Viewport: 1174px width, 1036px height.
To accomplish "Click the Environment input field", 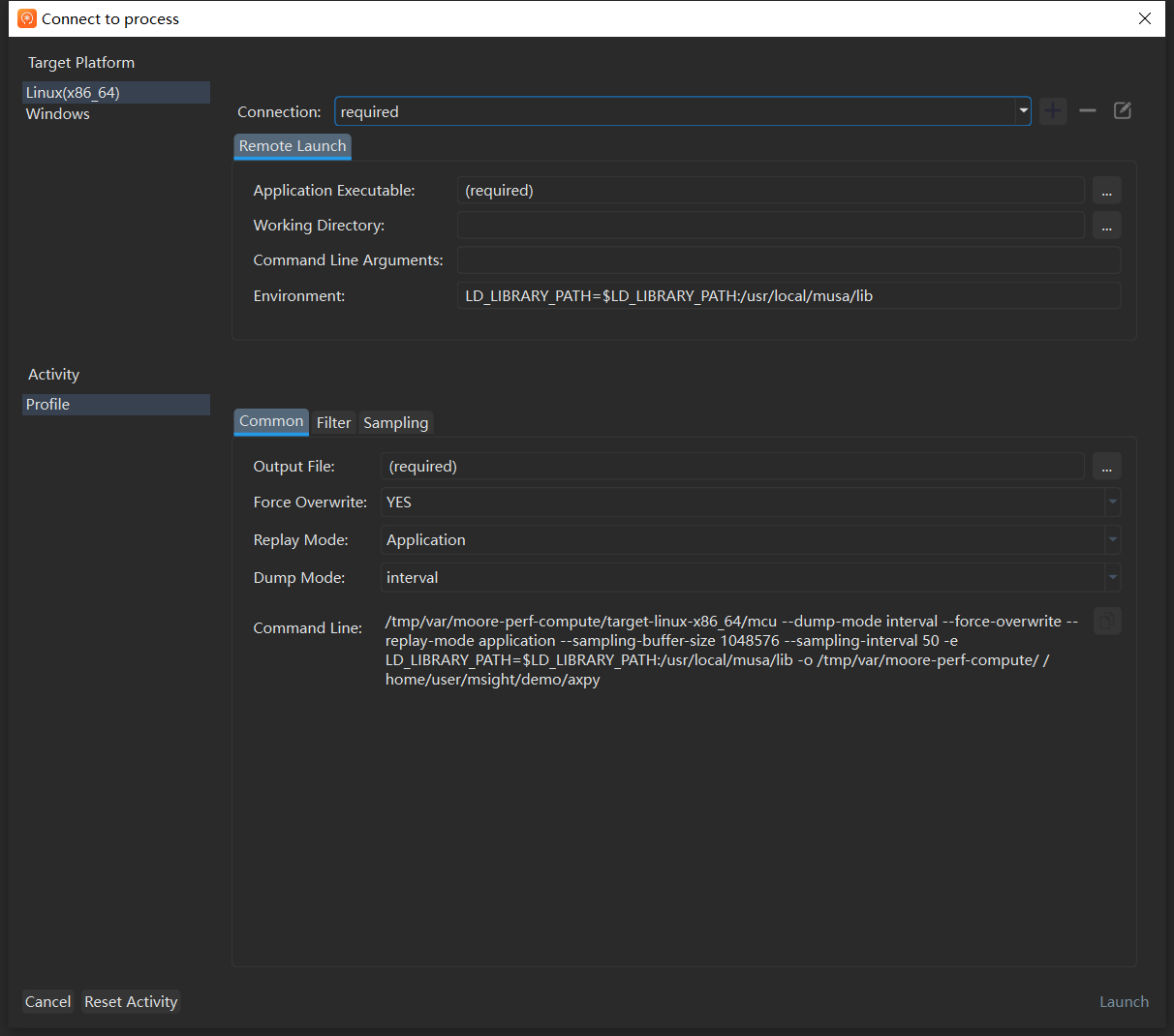I will point(788,296).
